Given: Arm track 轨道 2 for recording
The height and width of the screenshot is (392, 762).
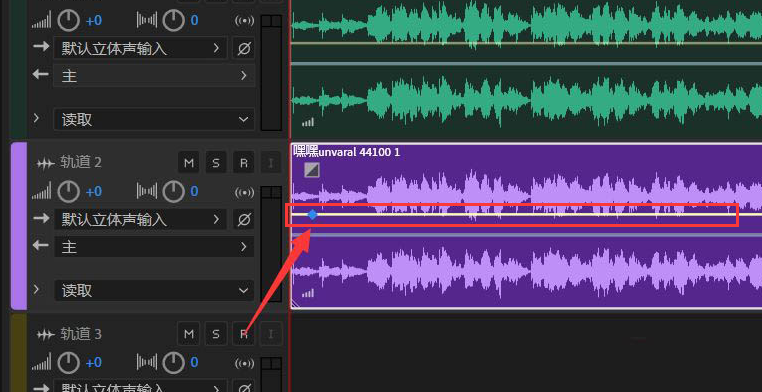Looking at the screenshot, I should click(x=243, y=163).
